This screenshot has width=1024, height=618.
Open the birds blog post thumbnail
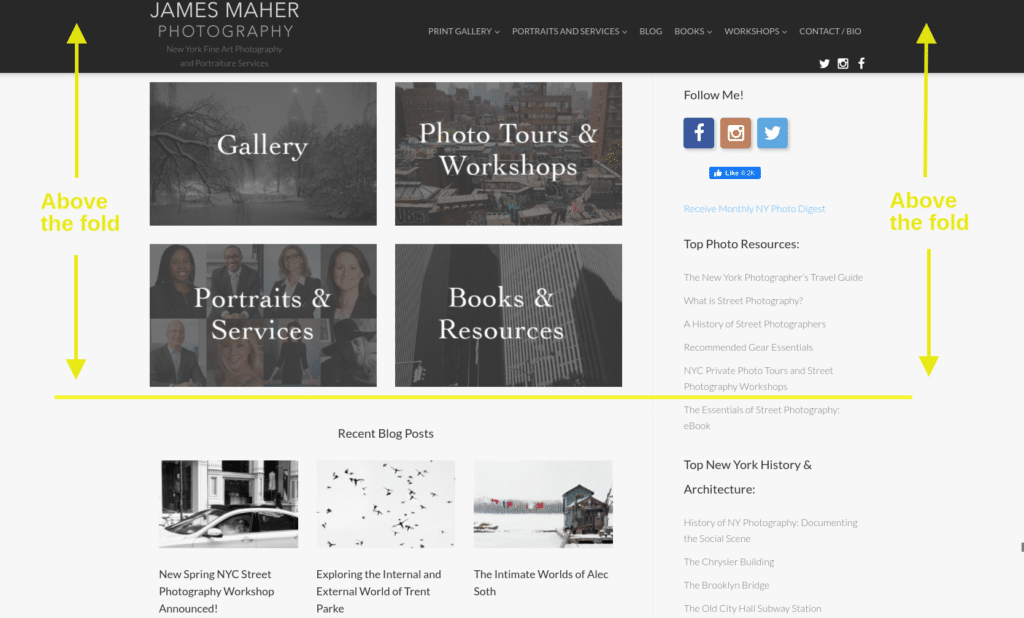386,504
